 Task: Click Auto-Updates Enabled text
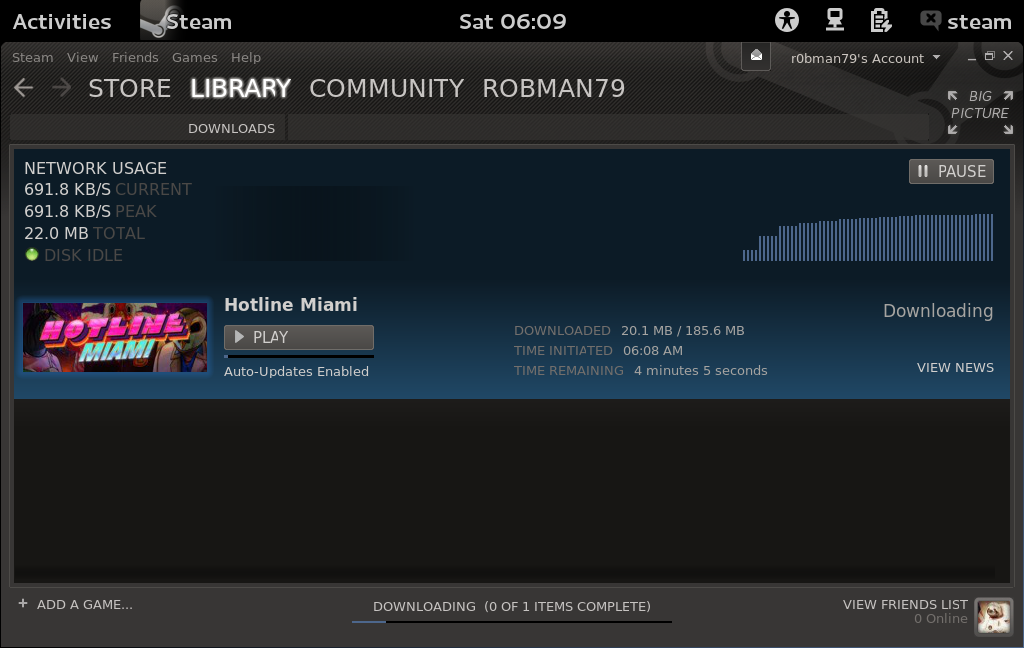(x=296, y=371)
